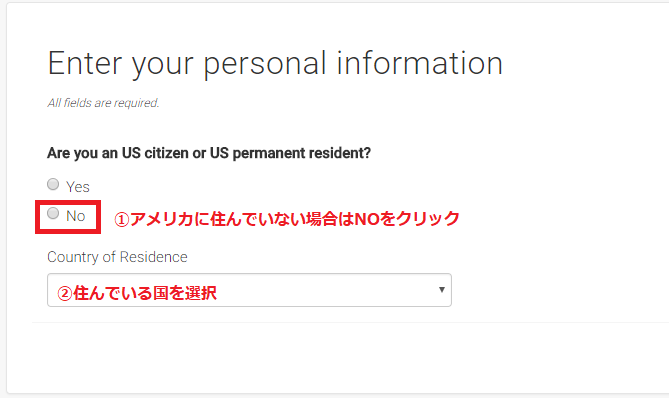
Task: Click the No label text
Action: pos(76,216)
